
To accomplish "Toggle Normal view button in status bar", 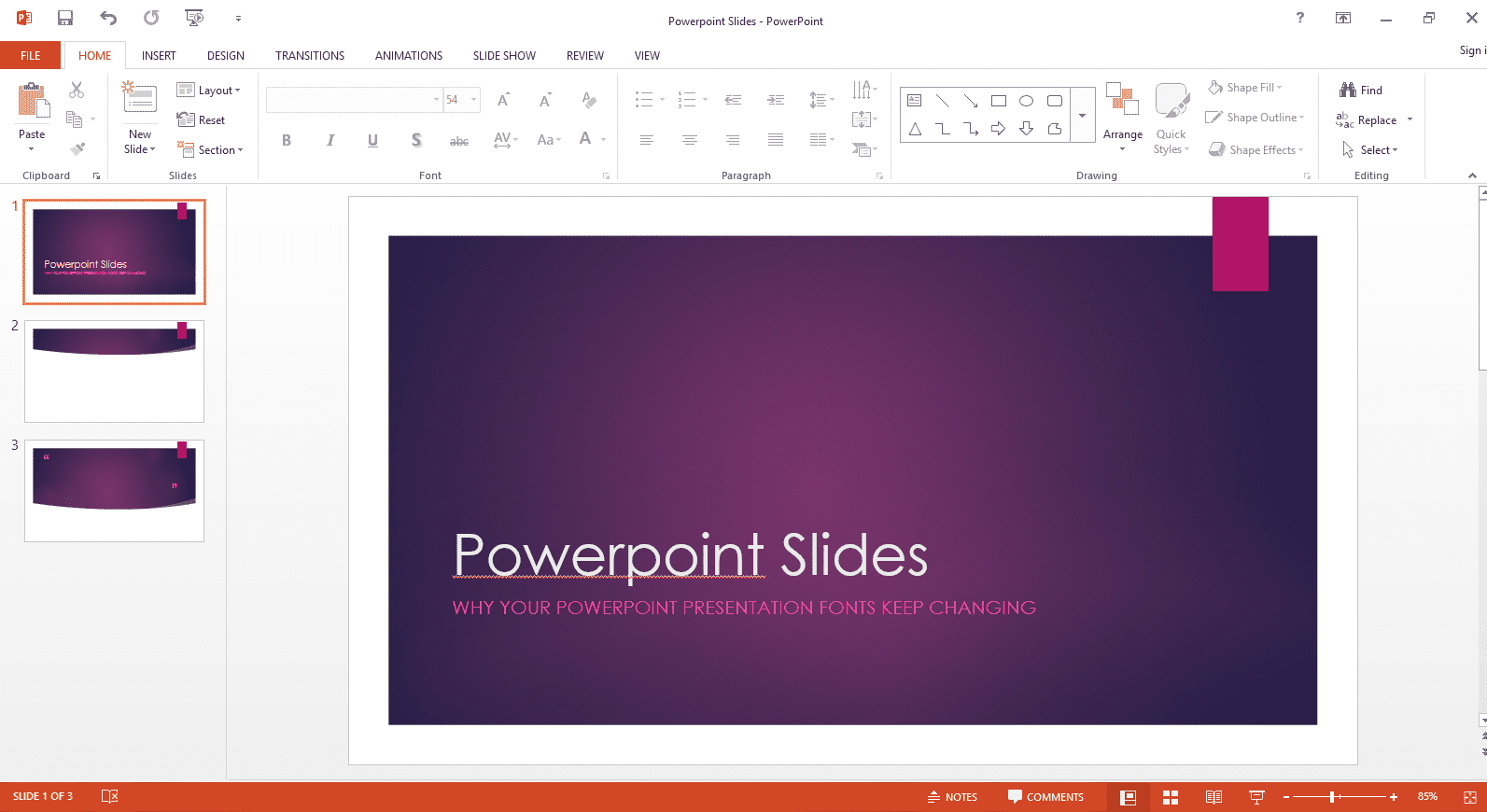I will tap(1128, 797).
